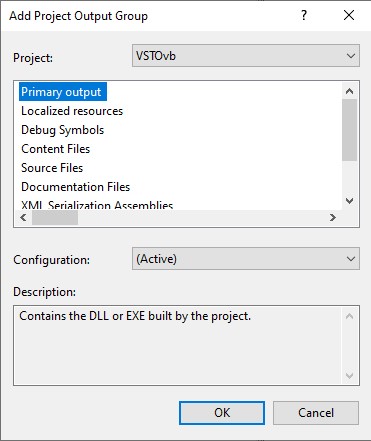Screen dimensions: 371x441
Task: Choose Debug Symbols output group
Action: click(63, 130)
